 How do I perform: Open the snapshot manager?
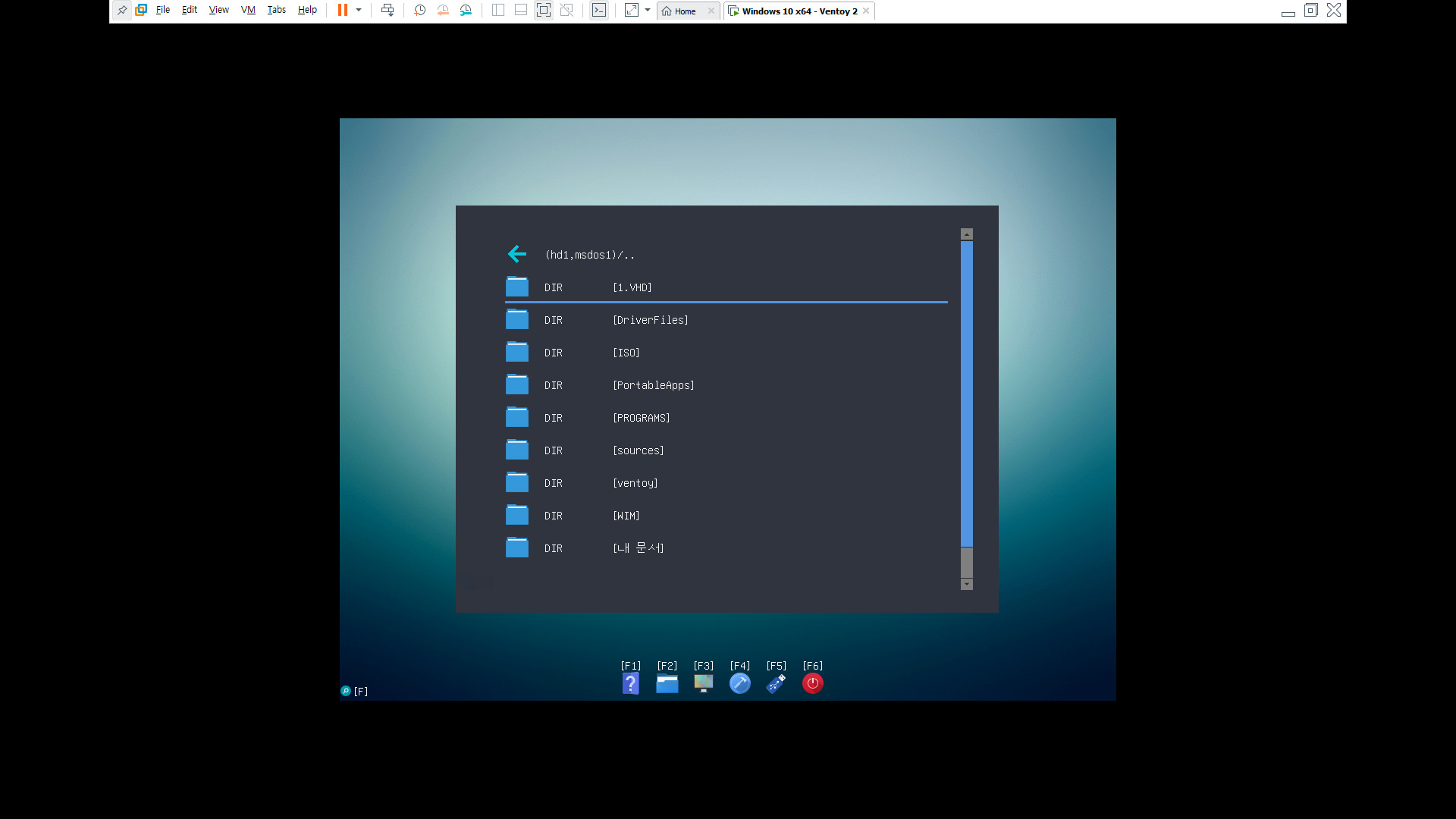tap(466, 11)
